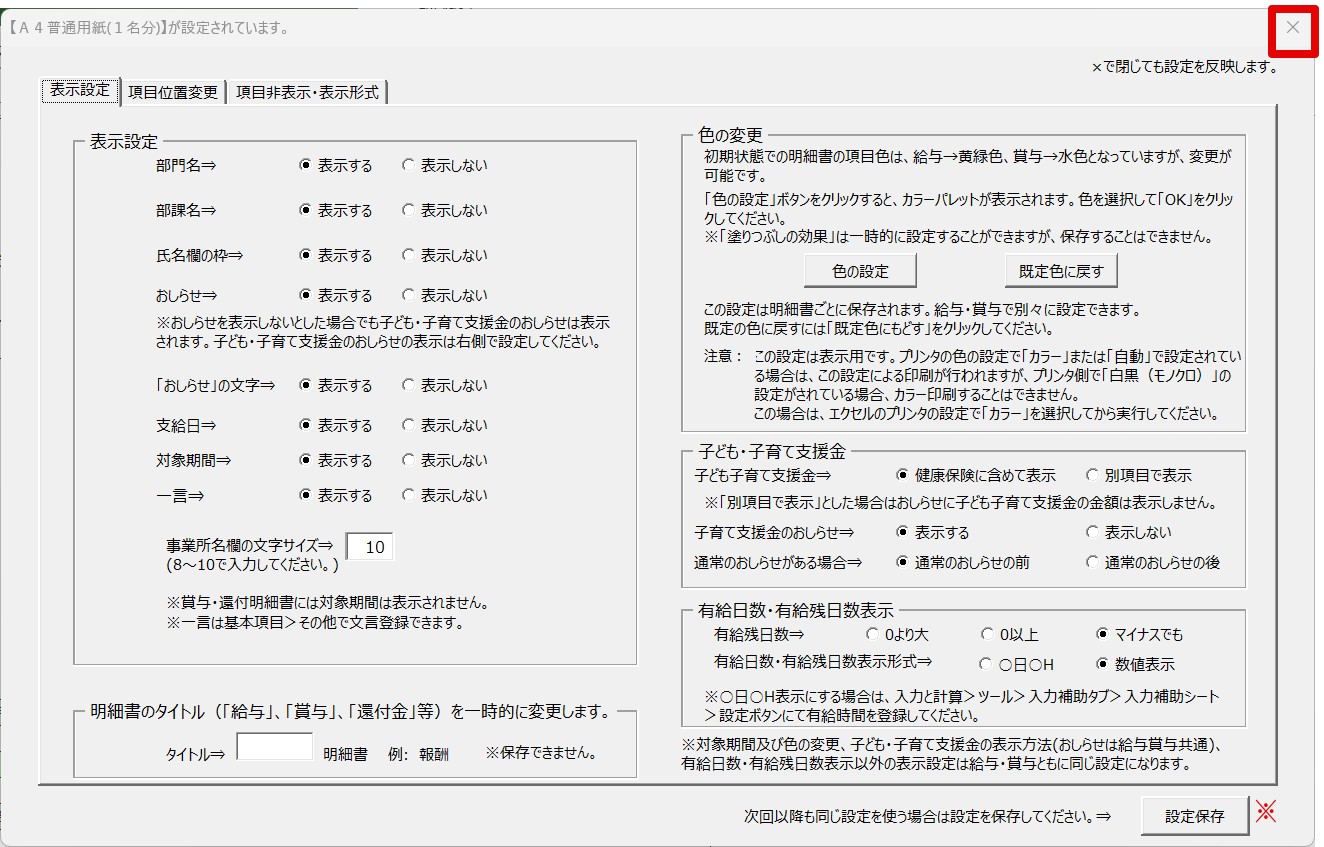Choose 通常のおしらせの前 radio option
This screenshot has height=847, width=1324.
[x=963, y=563]
